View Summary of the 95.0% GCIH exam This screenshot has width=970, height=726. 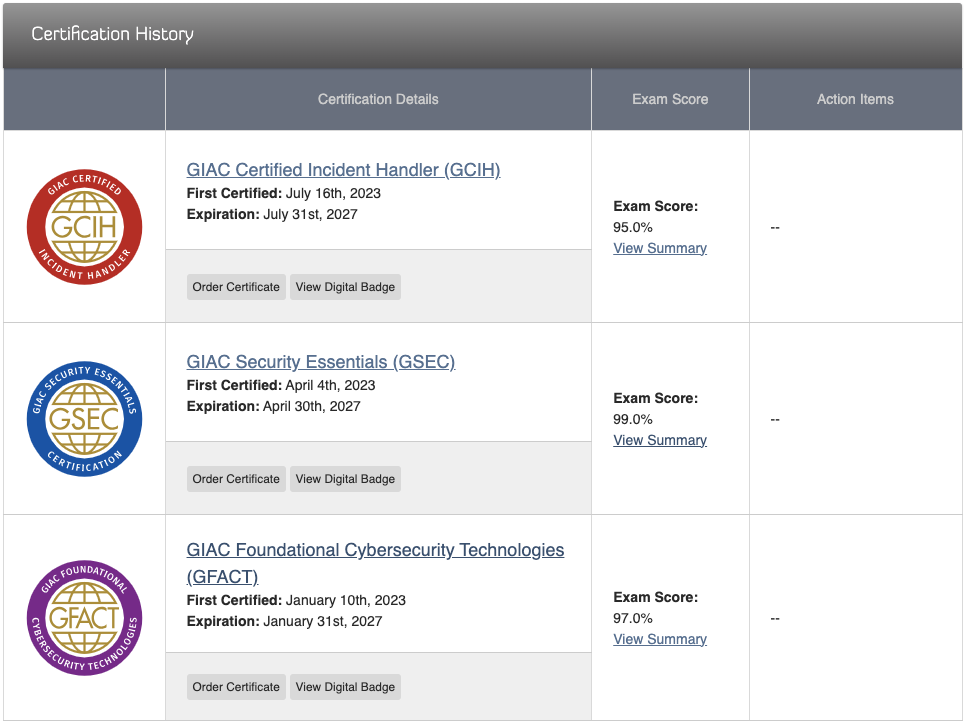[660, 248]
